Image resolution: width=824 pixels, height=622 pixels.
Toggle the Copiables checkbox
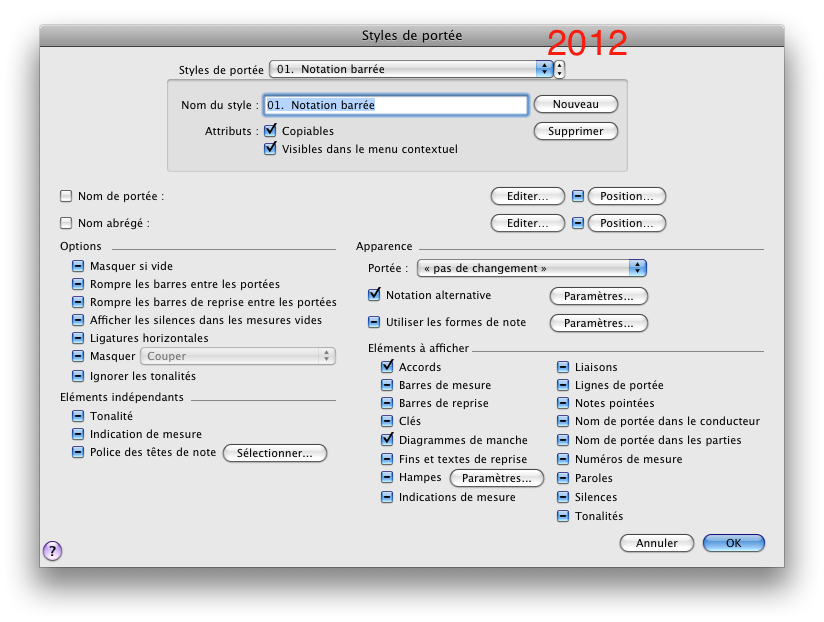click(x=270, y=131)
